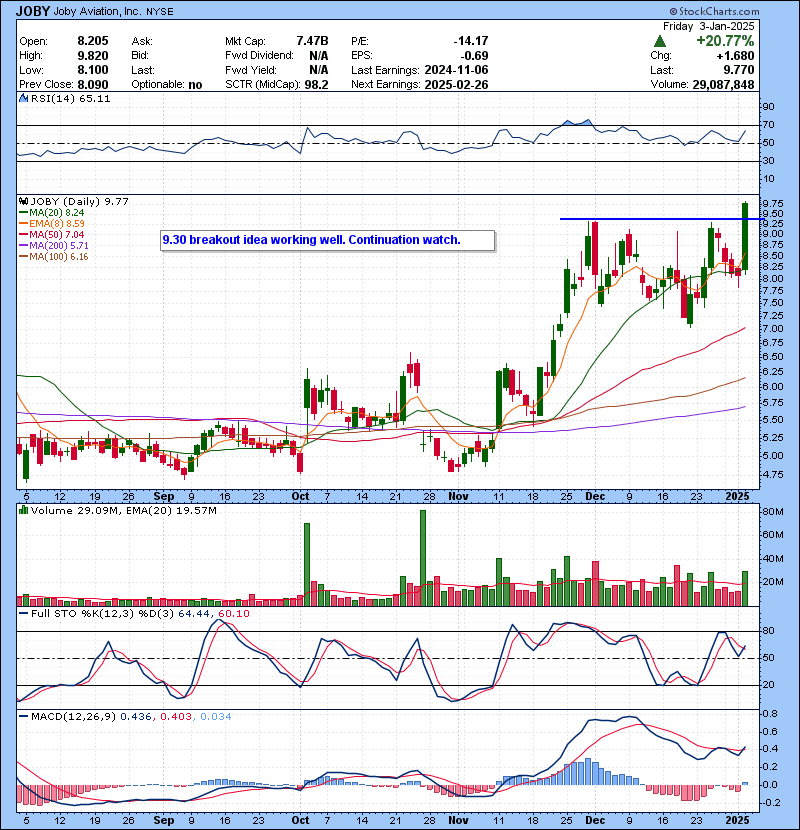Click the JOBY (Daily) 9.77 chart label

(x=79, y=201)
